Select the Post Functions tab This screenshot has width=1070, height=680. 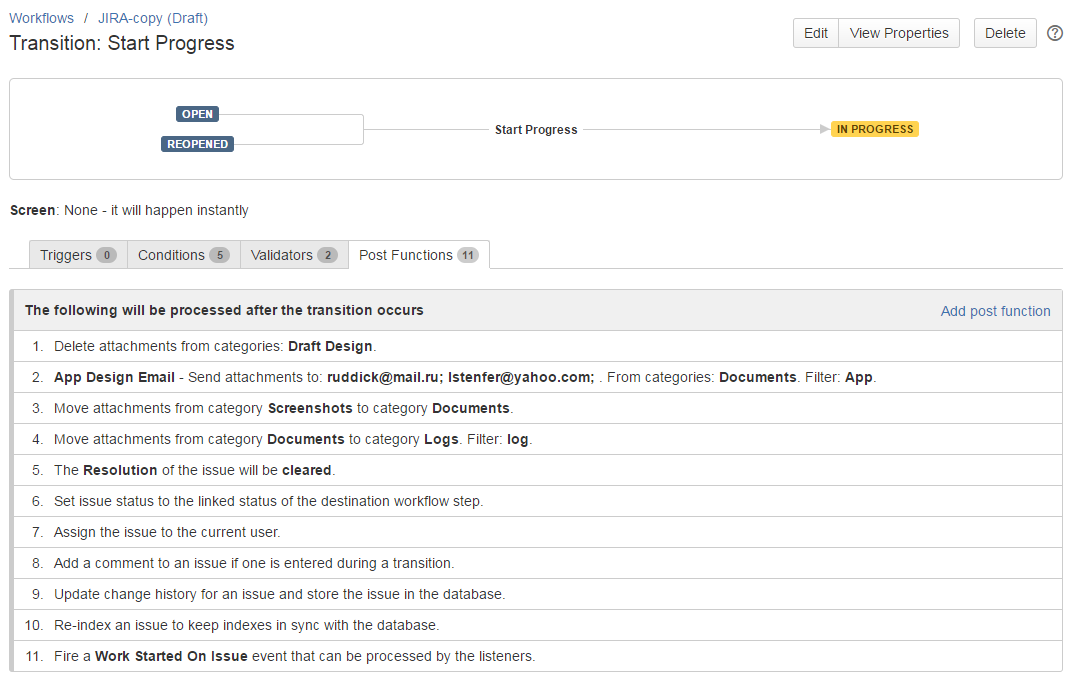(418, 255)
